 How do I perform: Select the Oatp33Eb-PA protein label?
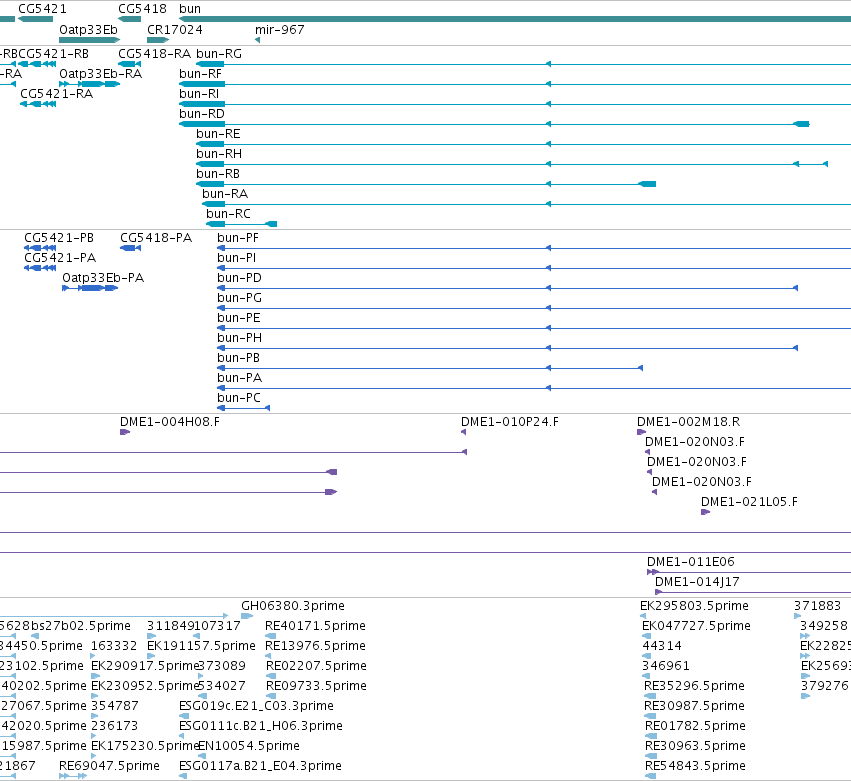[103, 278]
